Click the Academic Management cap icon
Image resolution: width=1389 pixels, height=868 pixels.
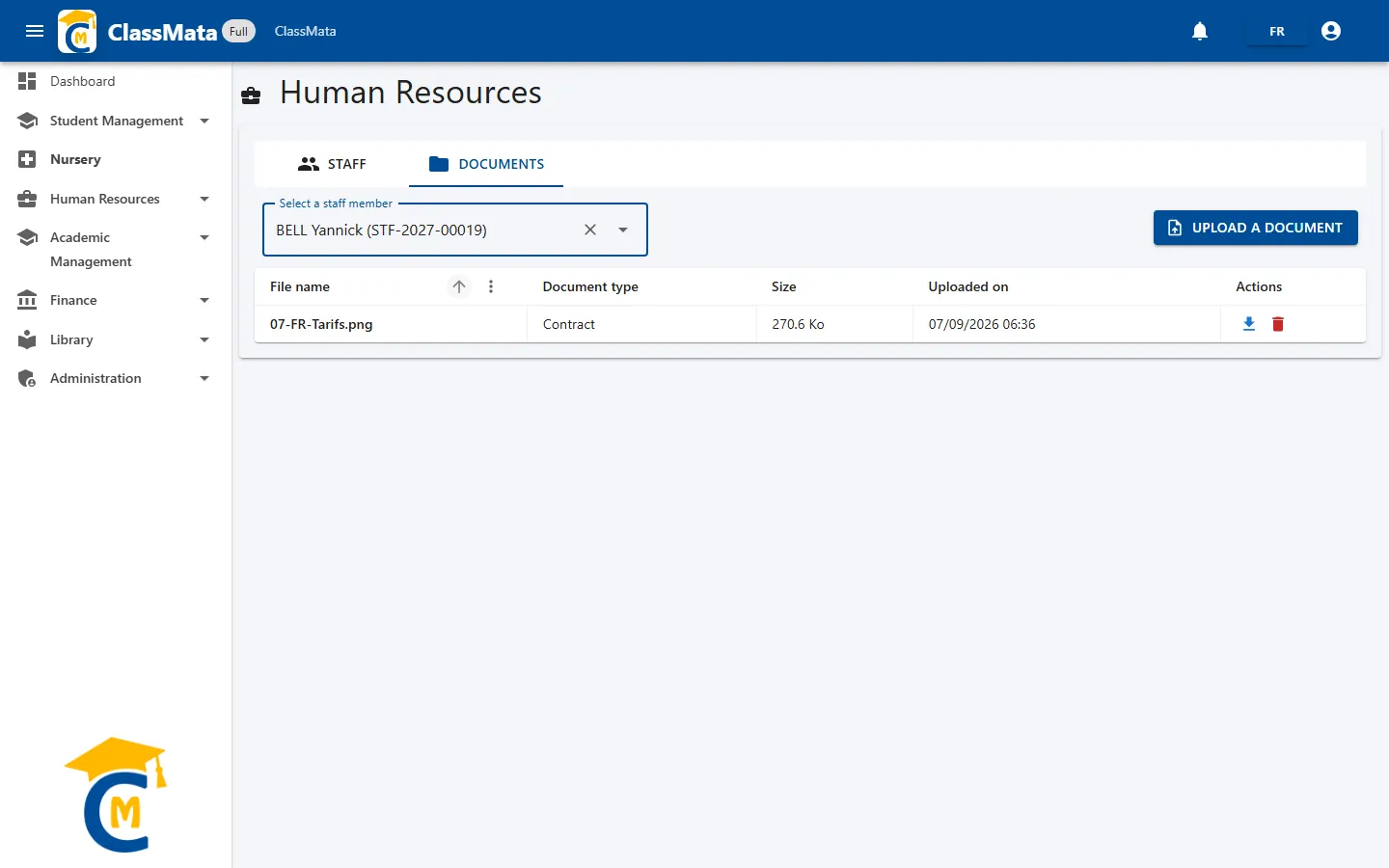[27, 237]
